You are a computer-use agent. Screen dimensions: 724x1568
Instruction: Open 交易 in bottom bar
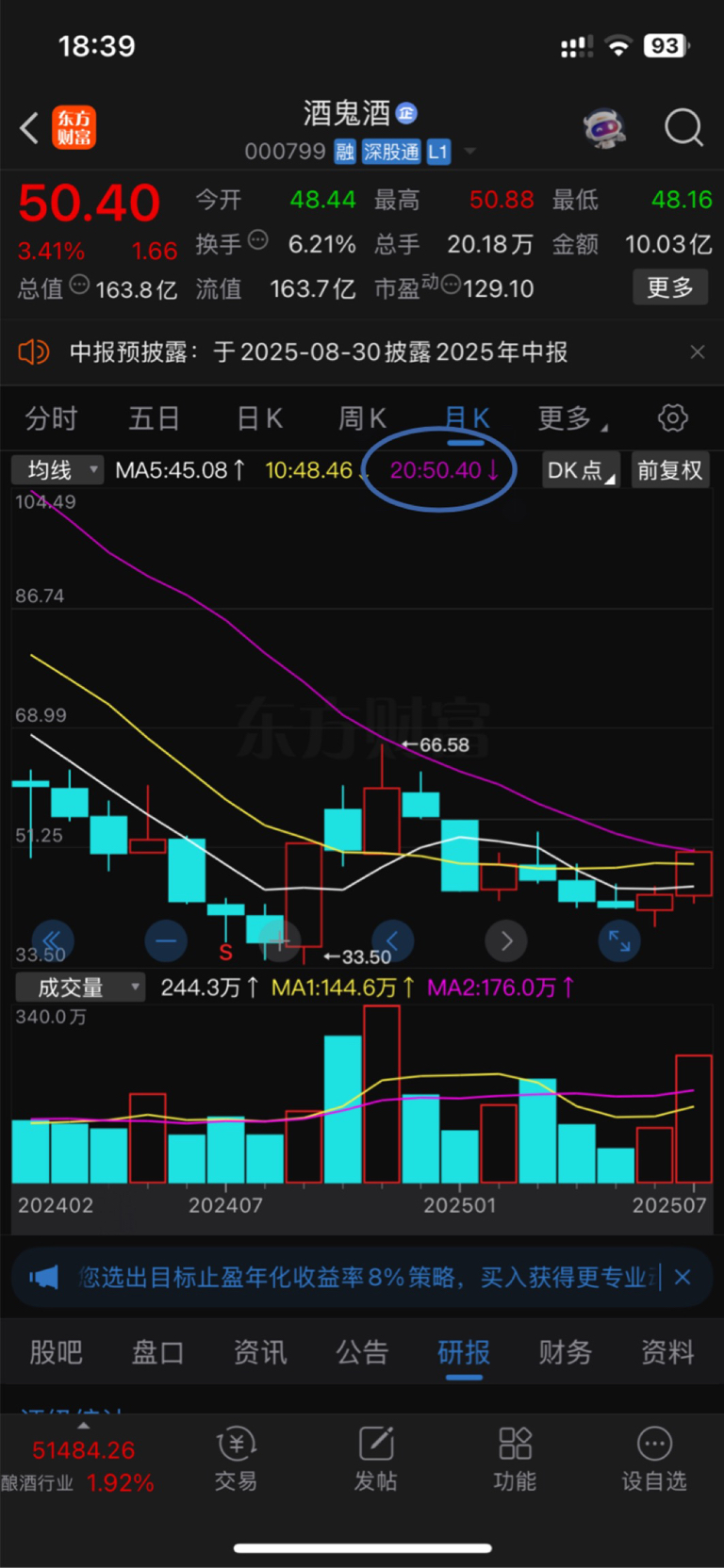coord(236,1459)
